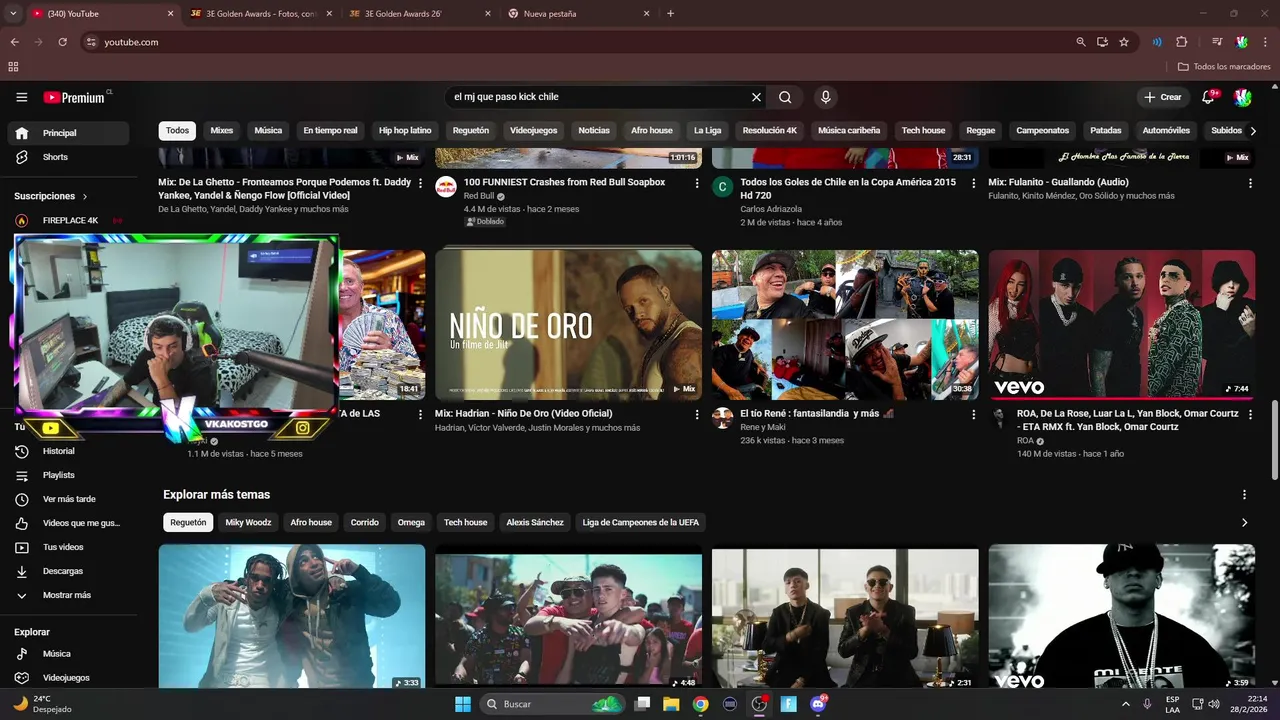Select Alexis Sánchez topic chip
This screenshot has width=1280, height=720.
click(x=535, y=522)
